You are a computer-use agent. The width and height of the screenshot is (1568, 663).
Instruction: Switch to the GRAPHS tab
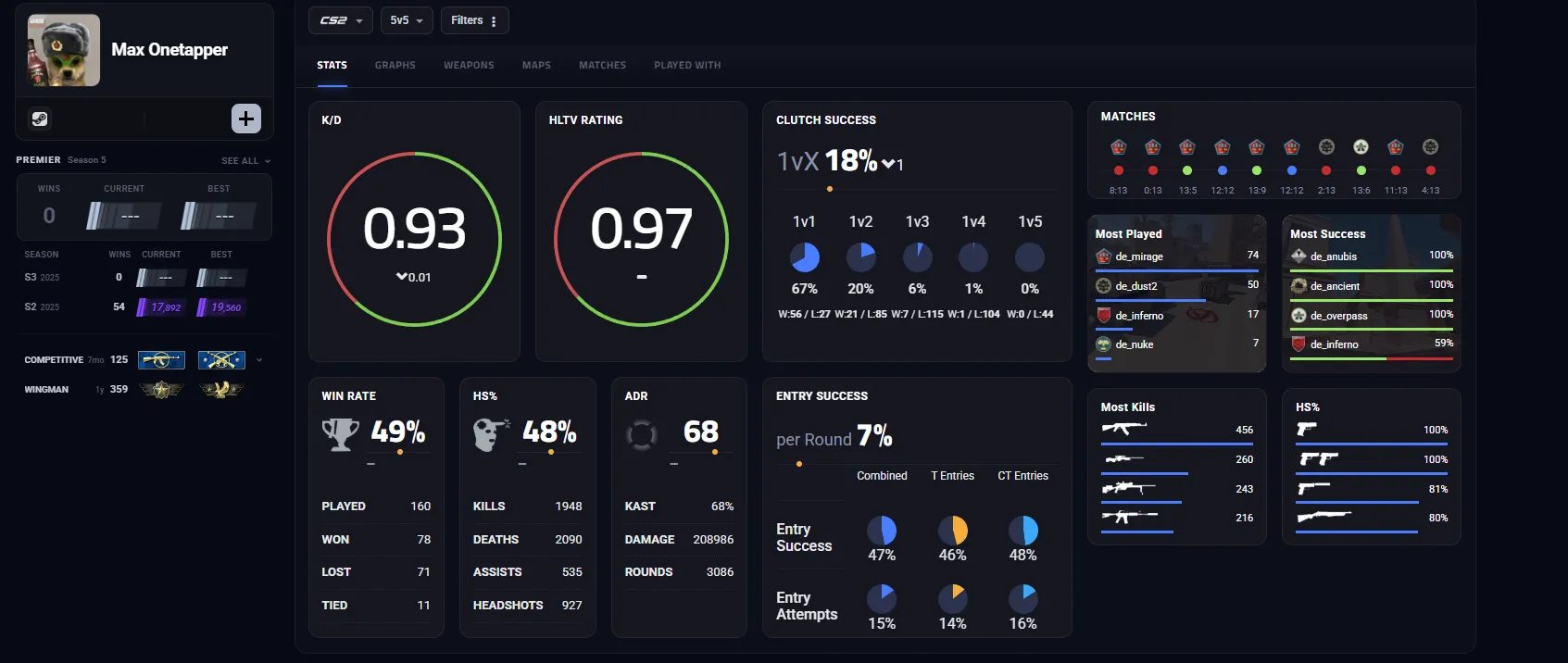(395, 66)
